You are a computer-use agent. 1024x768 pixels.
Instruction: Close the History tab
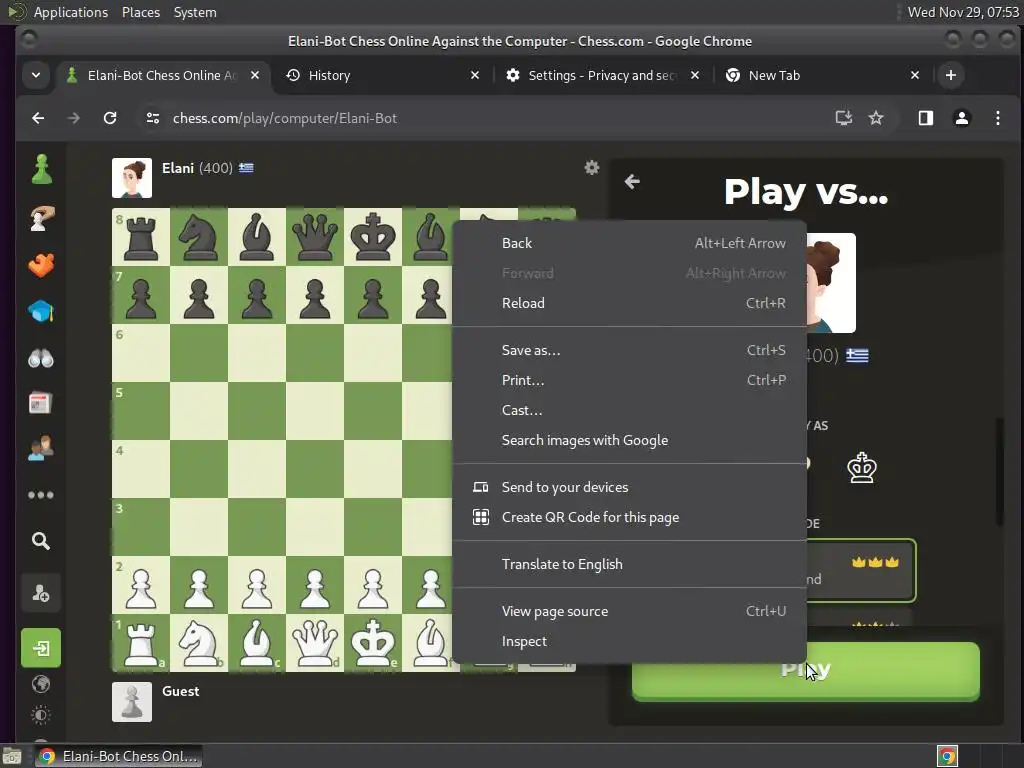click(475, 75)
